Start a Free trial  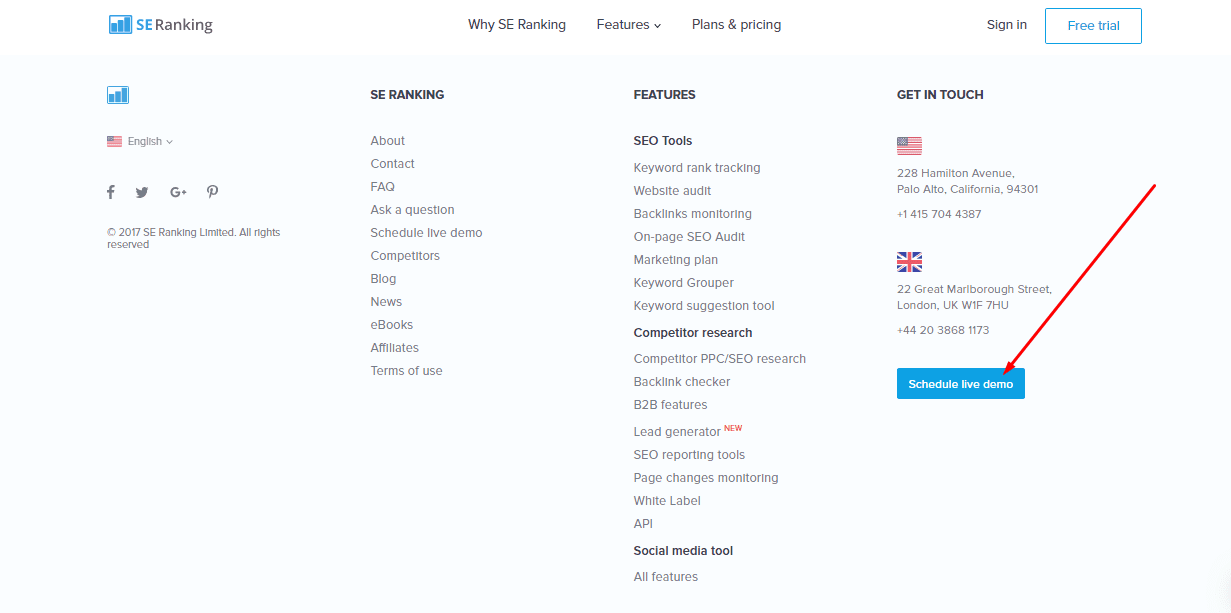(1093, 26)
